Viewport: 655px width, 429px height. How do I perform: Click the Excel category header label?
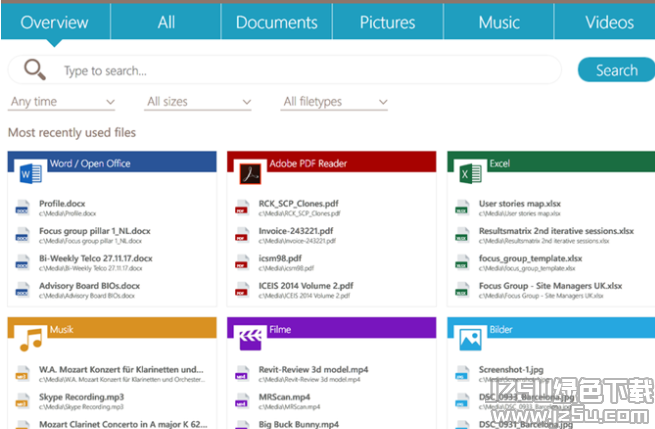click(500, 163)
